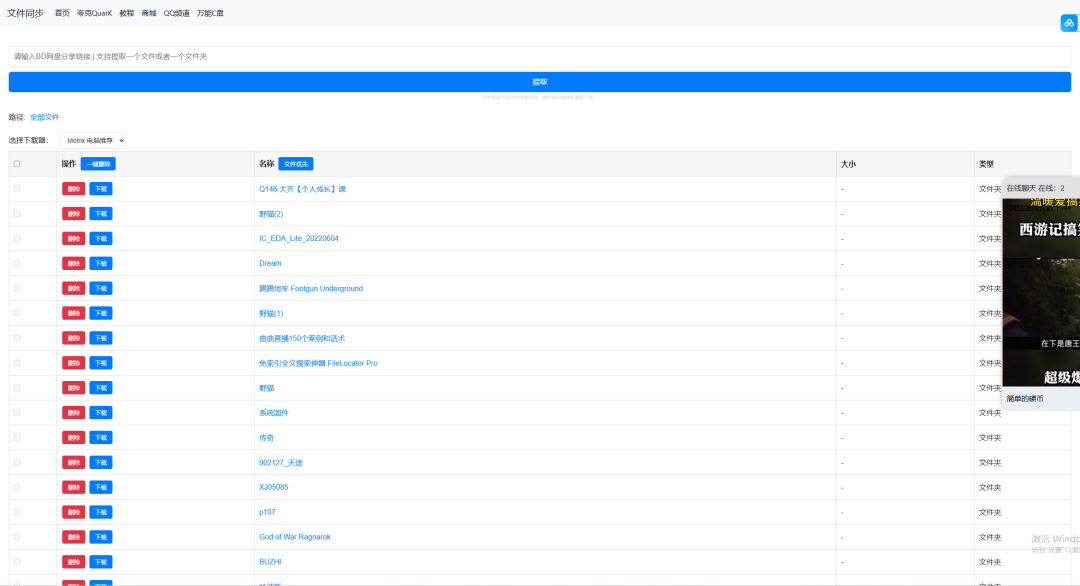Click the 文件优先 sort button
The image size is (1080, 586).
295,164
